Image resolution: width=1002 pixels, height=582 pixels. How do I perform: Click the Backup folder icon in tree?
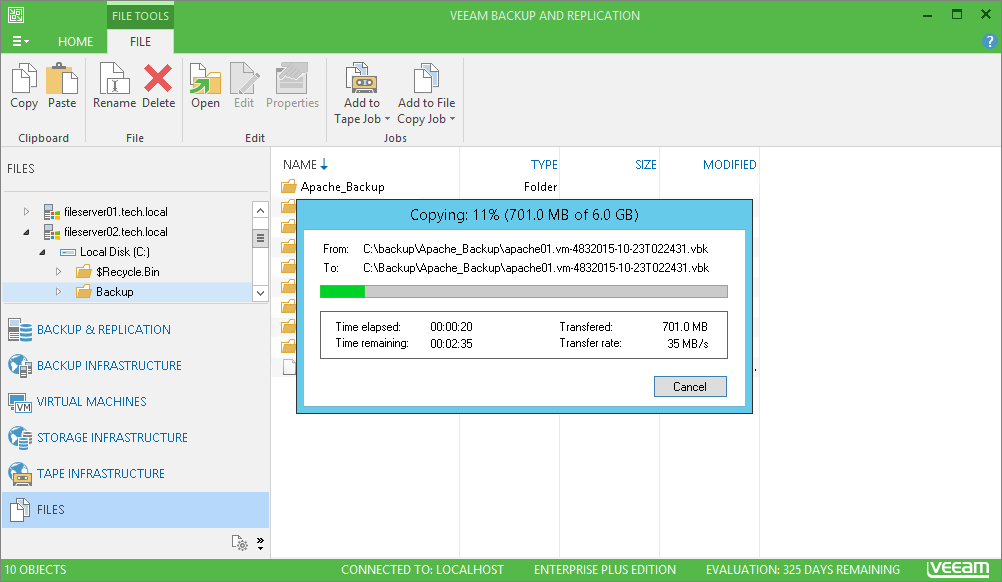pos(84,292)
